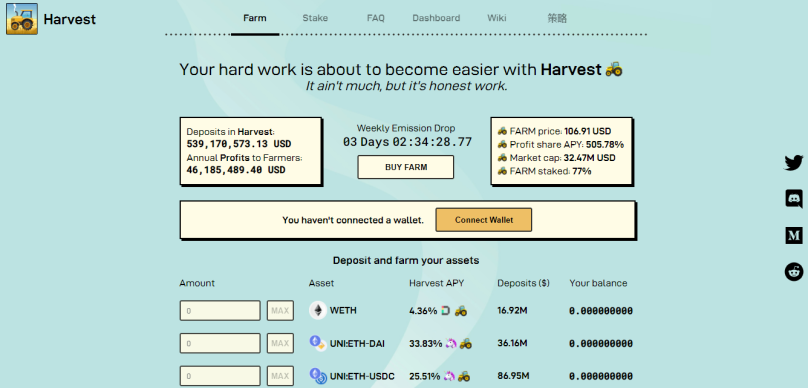The image size is (808, 388).
Task: Focus the UNI:ETH-USDC amount input field
Action: [x=220, y=376]
